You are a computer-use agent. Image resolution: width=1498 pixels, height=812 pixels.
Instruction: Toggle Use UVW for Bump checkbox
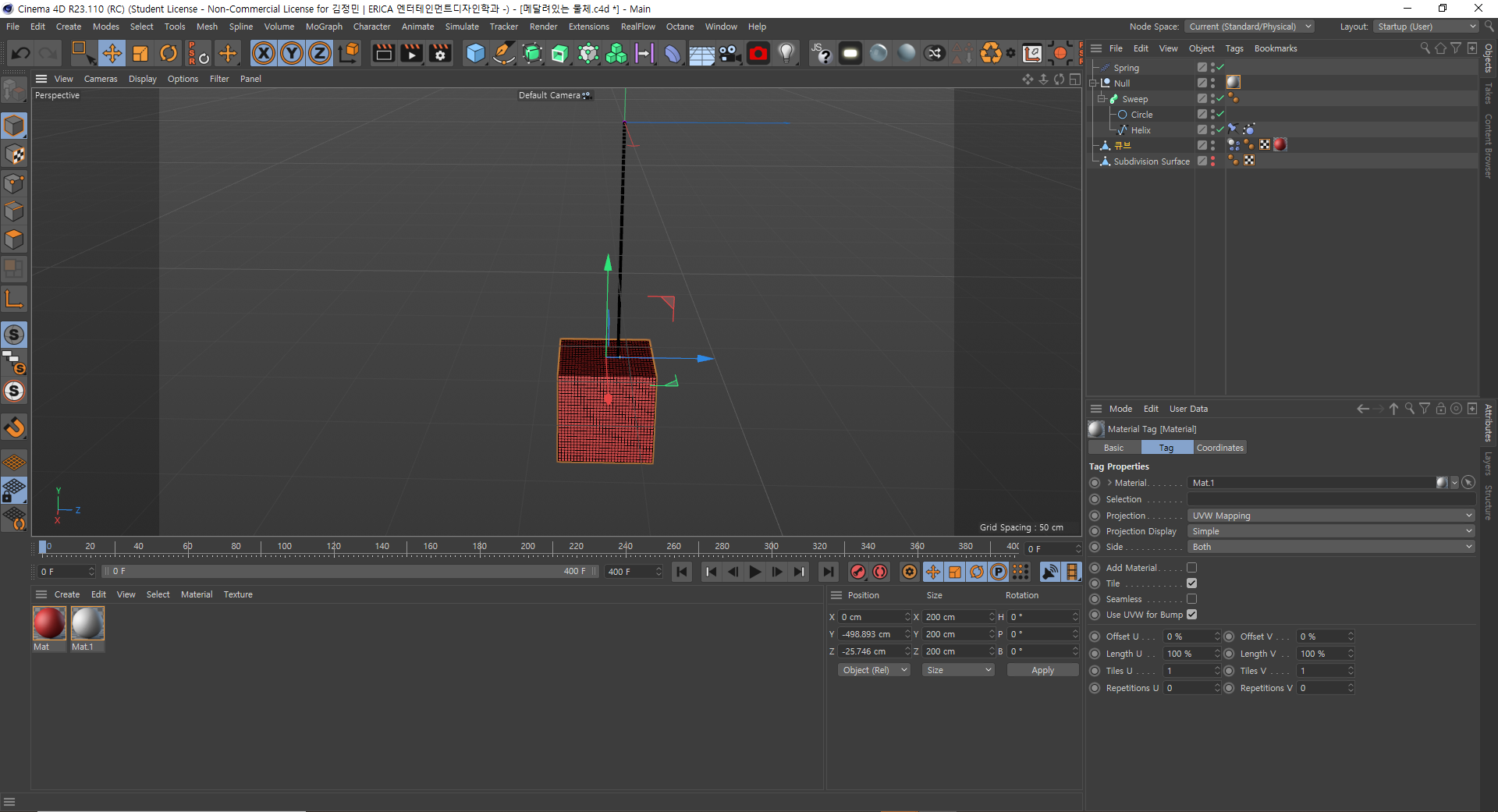click(1191, 615)
